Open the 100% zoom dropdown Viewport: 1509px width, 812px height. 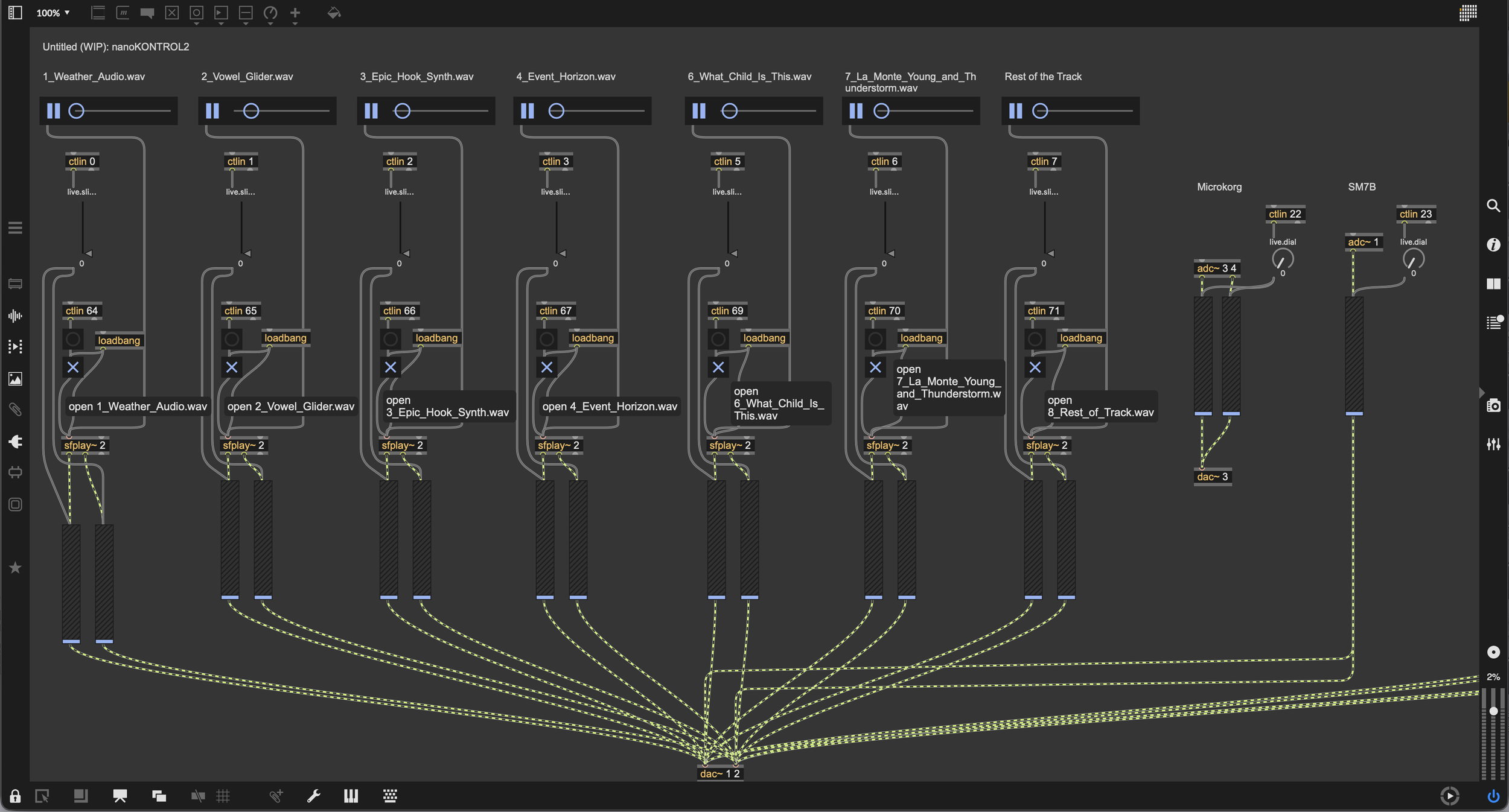pos(53,13)
